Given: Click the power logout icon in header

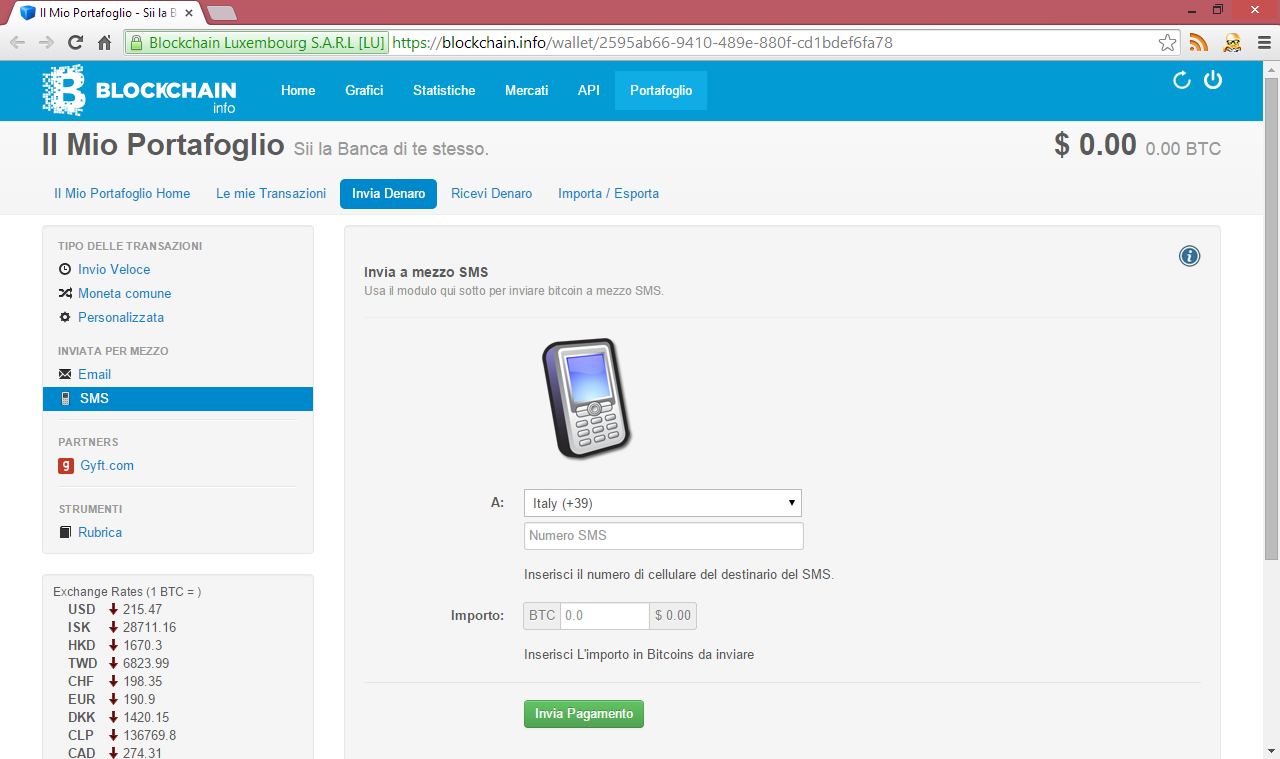Looking at the screenshot, I should (x=1213, y=80).
